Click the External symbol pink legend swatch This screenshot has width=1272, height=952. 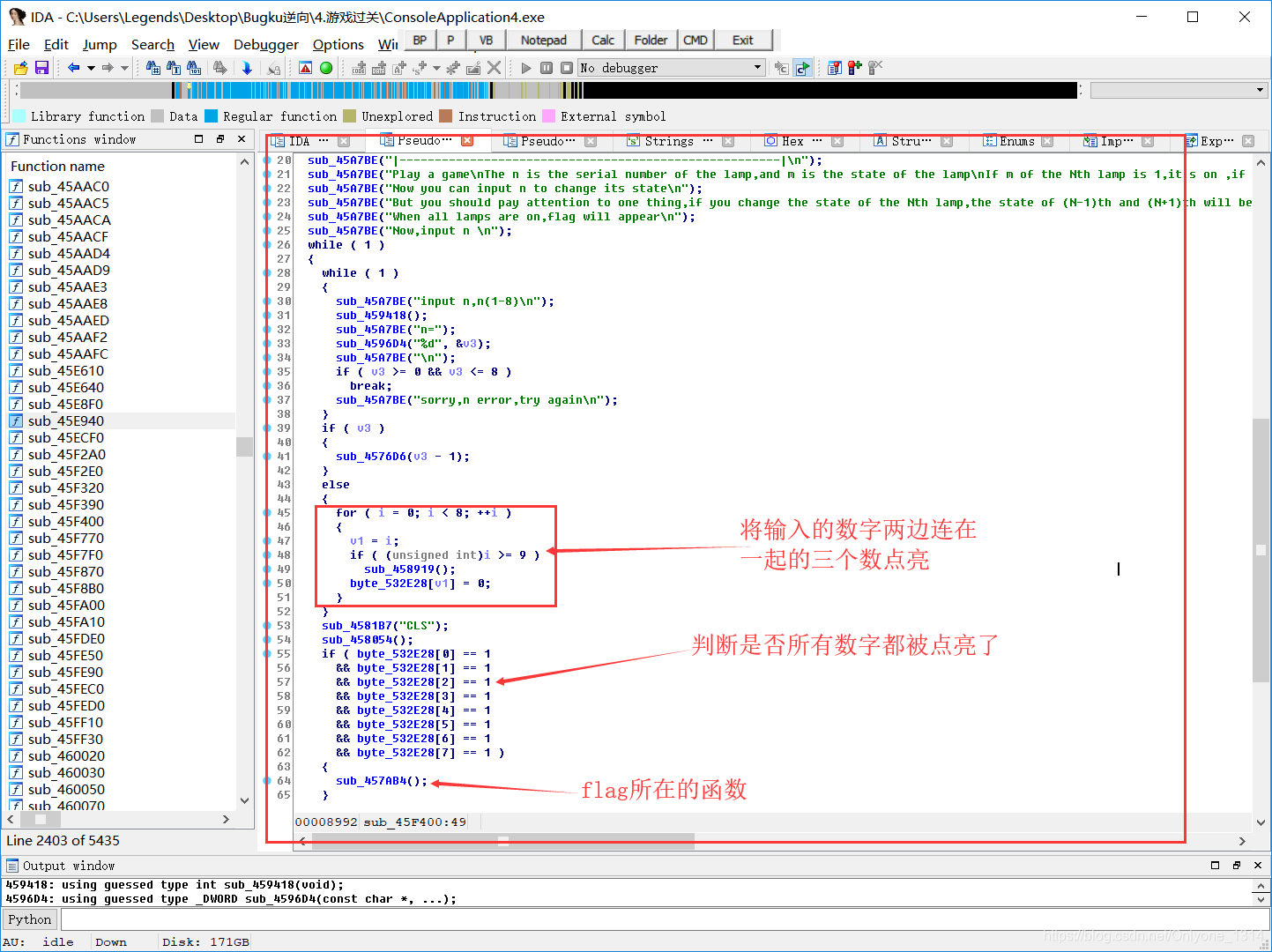(548, 116)
